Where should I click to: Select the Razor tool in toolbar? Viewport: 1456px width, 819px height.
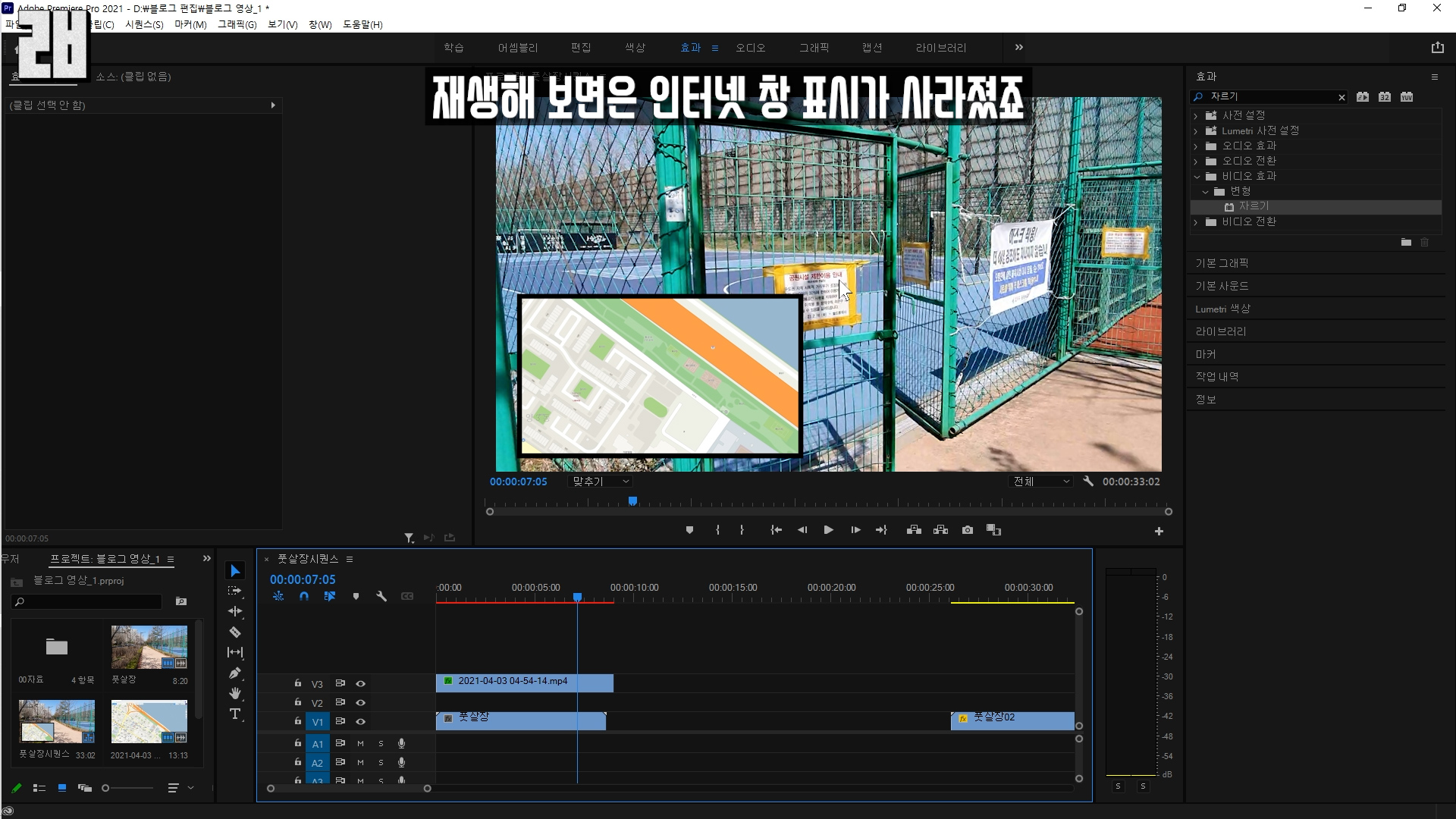point(235,632)
